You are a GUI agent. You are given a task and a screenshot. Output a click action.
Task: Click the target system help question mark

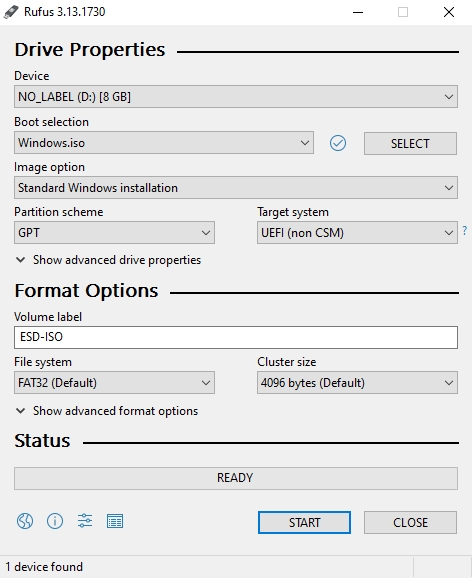(465, 231)
